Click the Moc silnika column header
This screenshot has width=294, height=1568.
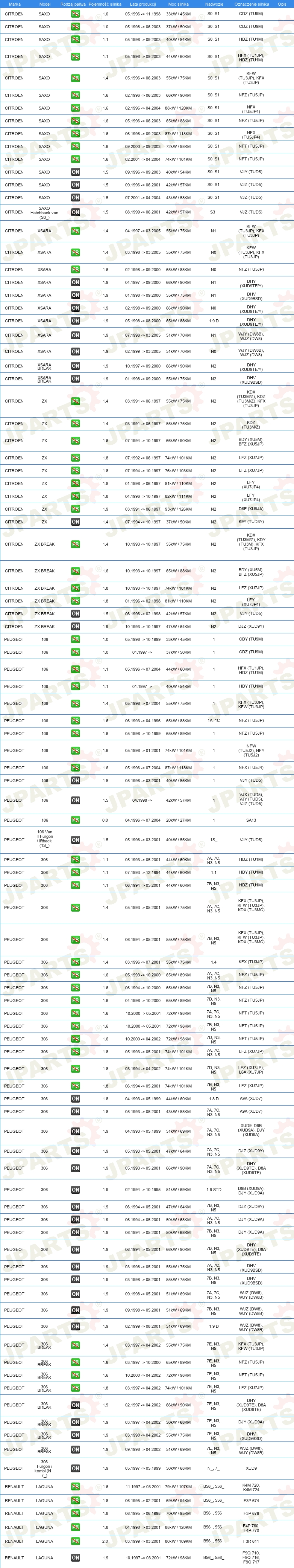click(179, 4)
